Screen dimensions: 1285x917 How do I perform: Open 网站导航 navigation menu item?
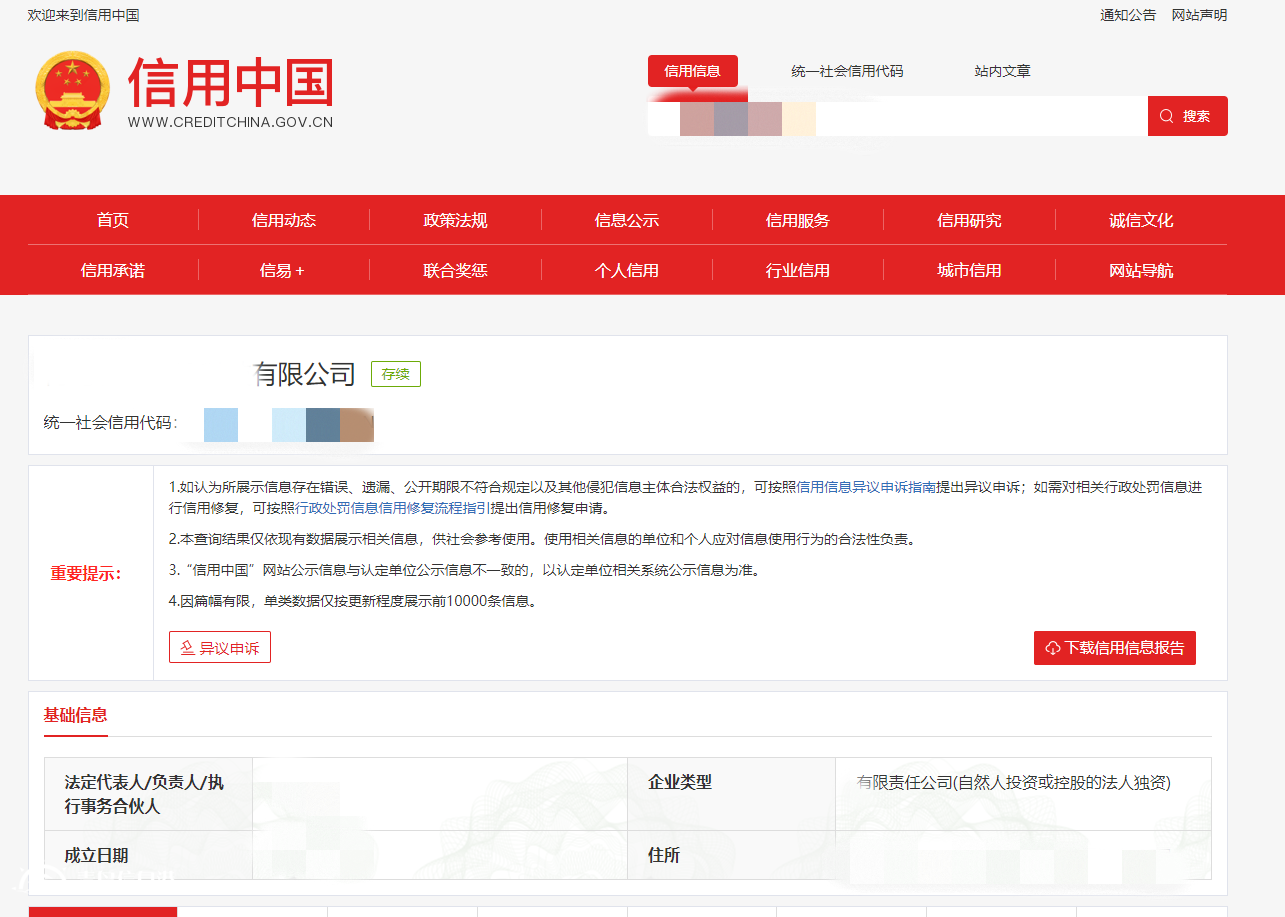1141,270
